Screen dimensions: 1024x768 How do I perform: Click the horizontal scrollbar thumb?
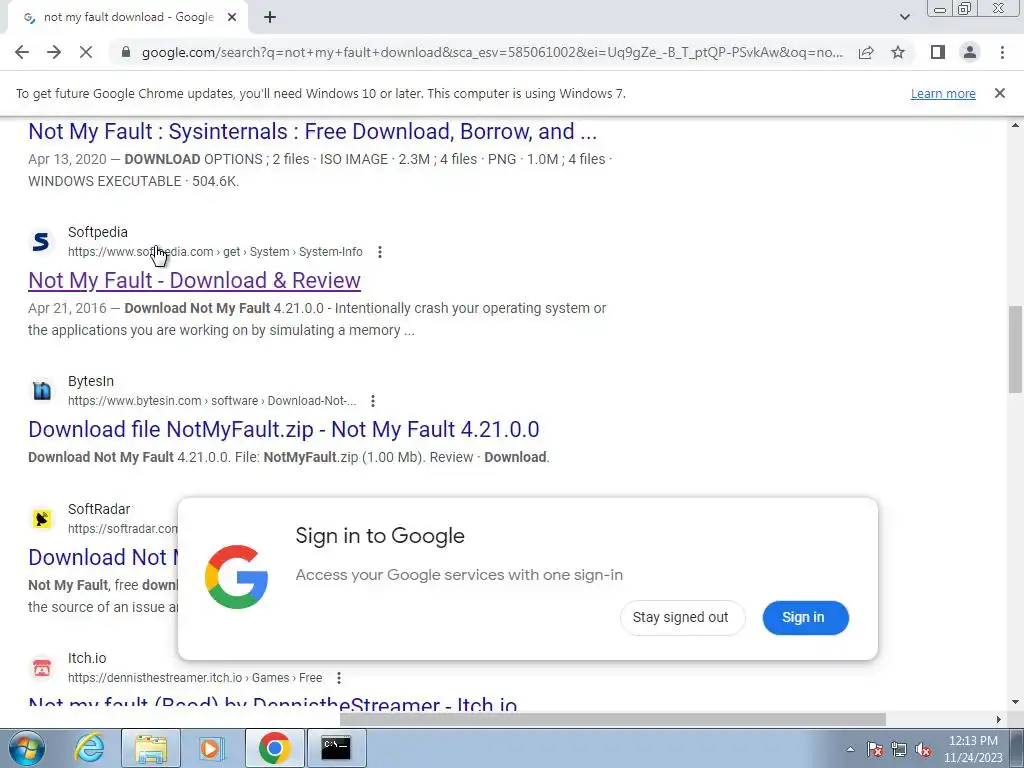612,719
